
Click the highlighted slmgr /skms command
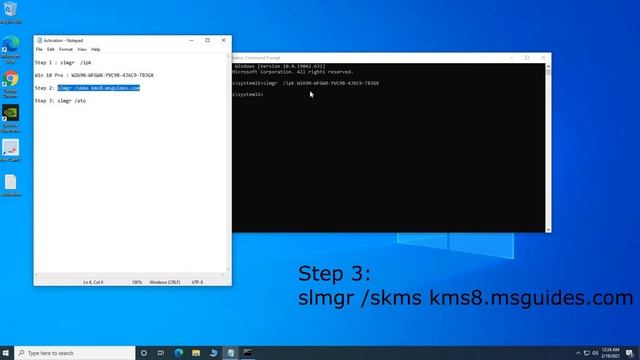[99, 88]
